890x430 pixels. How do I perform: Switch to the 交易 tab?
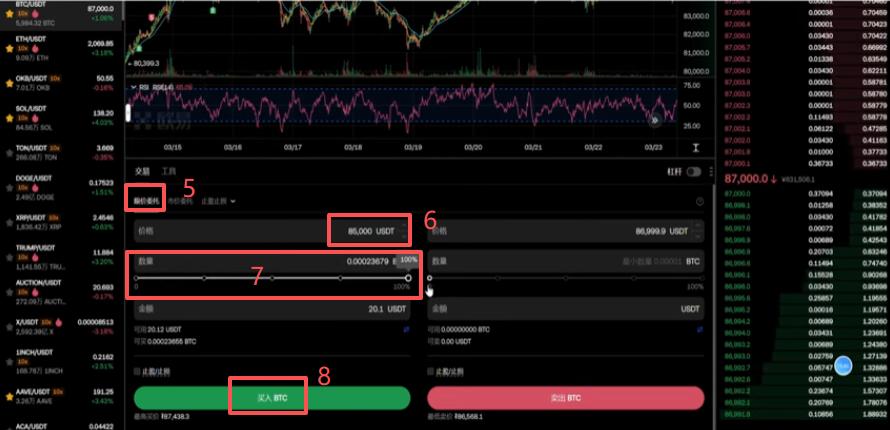click(x=142, y=171)
